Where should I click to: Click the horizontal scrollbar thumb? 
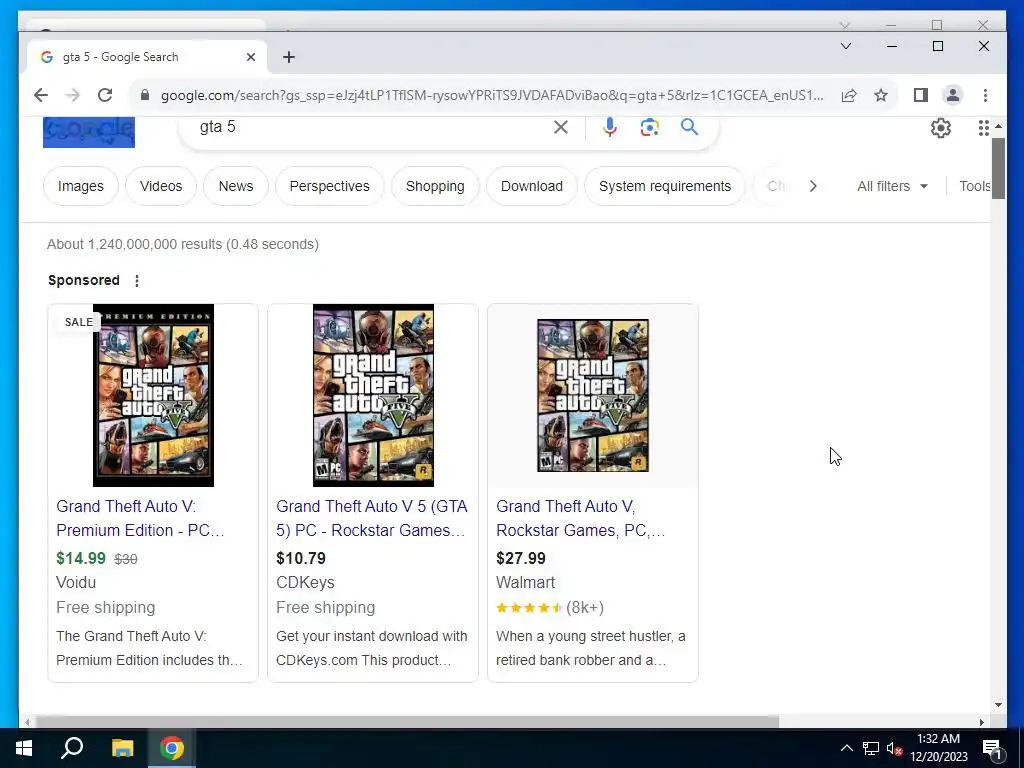[x=407, y=722]
